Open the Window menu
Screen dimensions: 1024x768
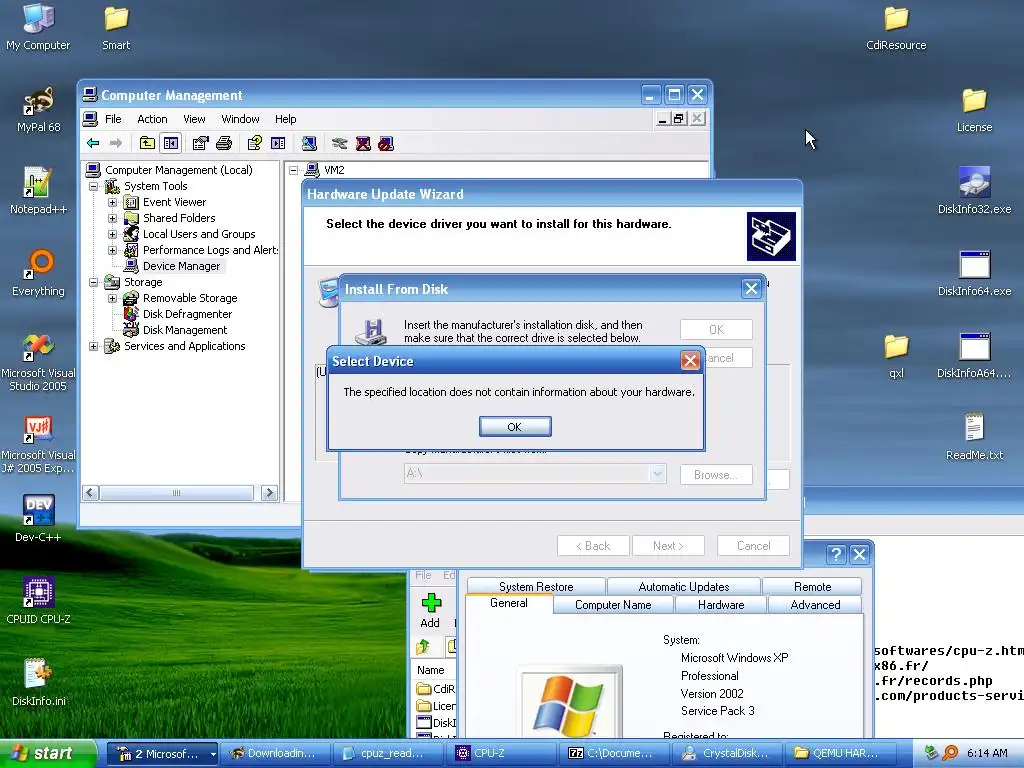click(240, 119)
